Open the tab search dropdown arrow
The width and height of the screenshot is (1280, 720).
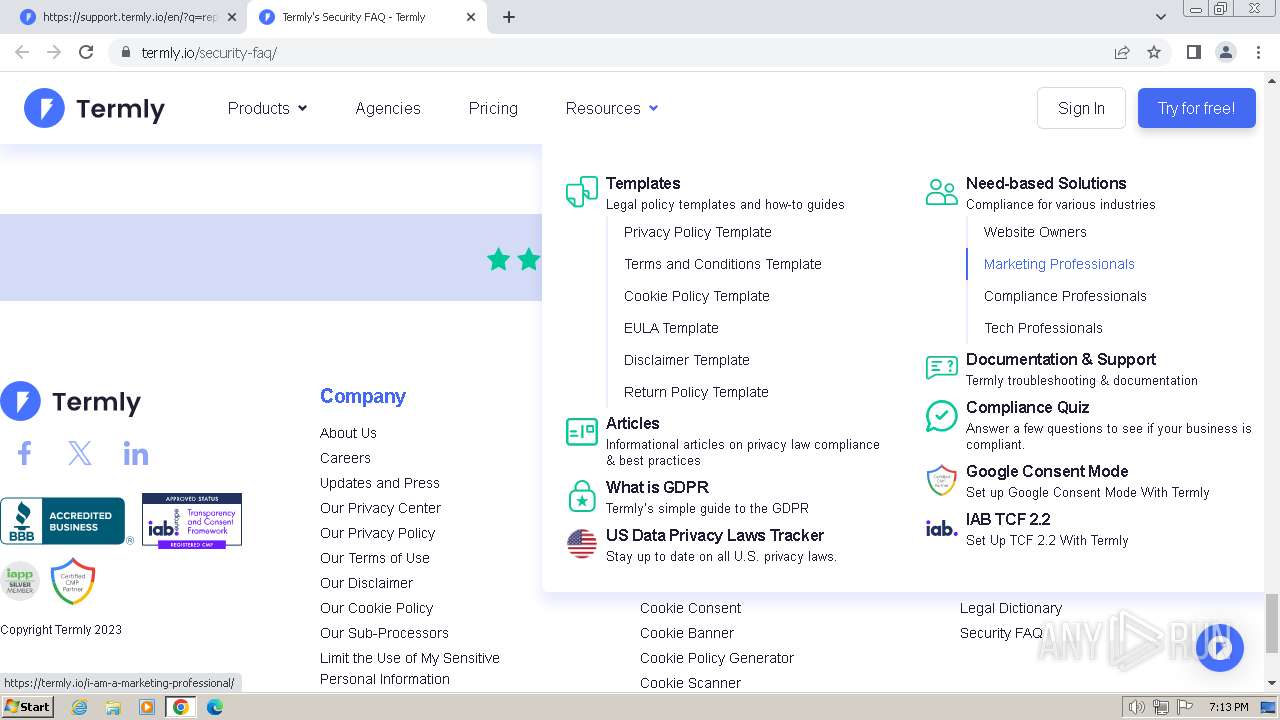[x=1161, y=17]
